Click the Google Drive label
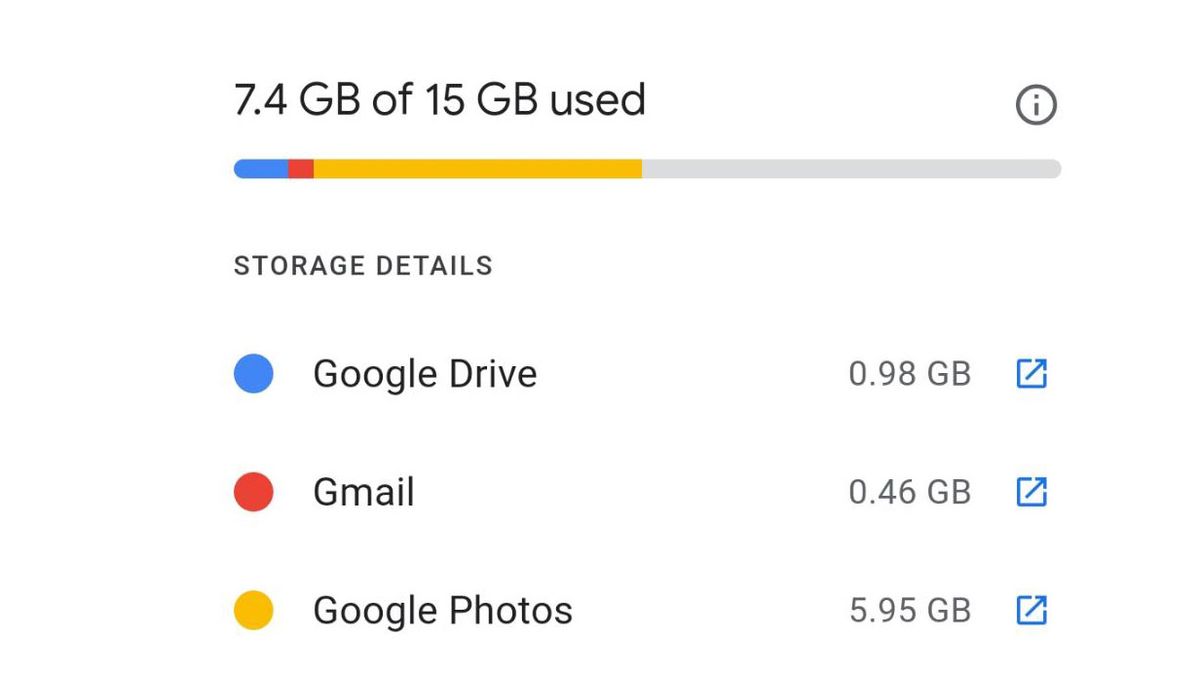Screen dimensions: 1200x675 [425, 373]
